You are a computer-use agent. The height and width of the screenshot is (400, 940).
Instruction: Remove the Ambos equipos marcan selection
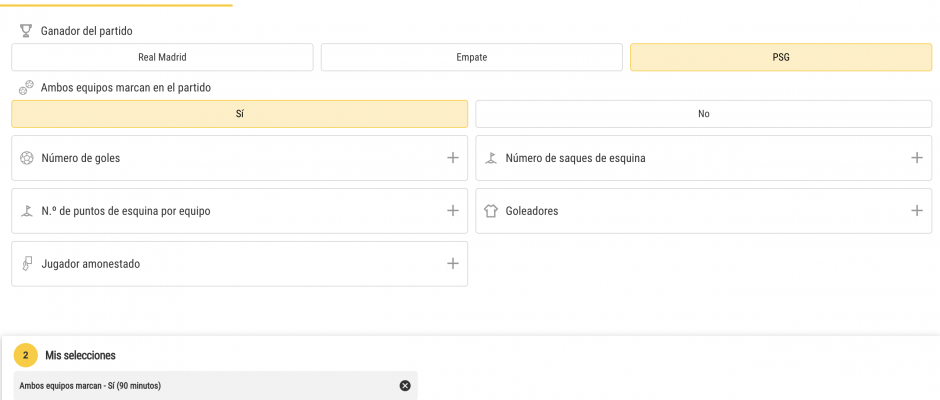405,386
